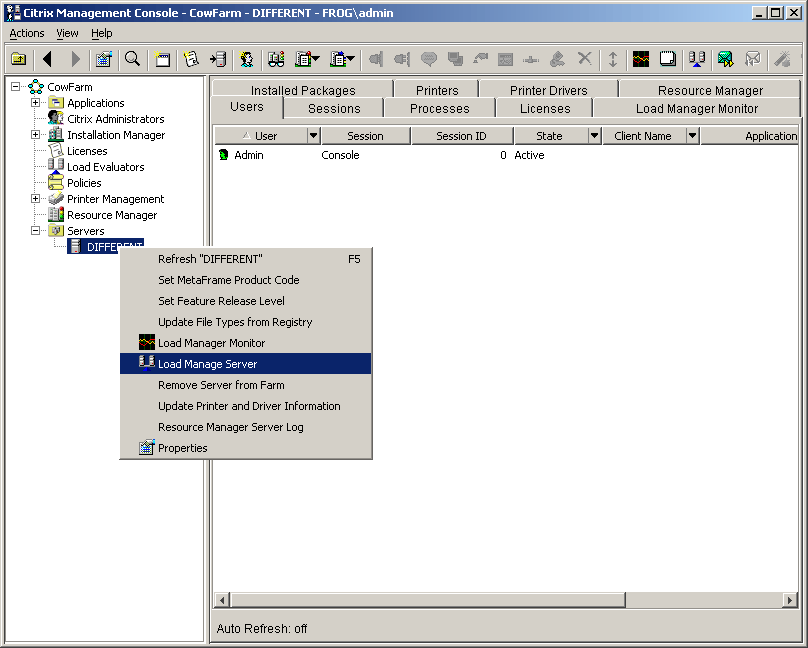Click the refresh up-down arrows toolbar icon
Image resolution: width=808 pixels, height=648 pixels.
pos(613,59)
